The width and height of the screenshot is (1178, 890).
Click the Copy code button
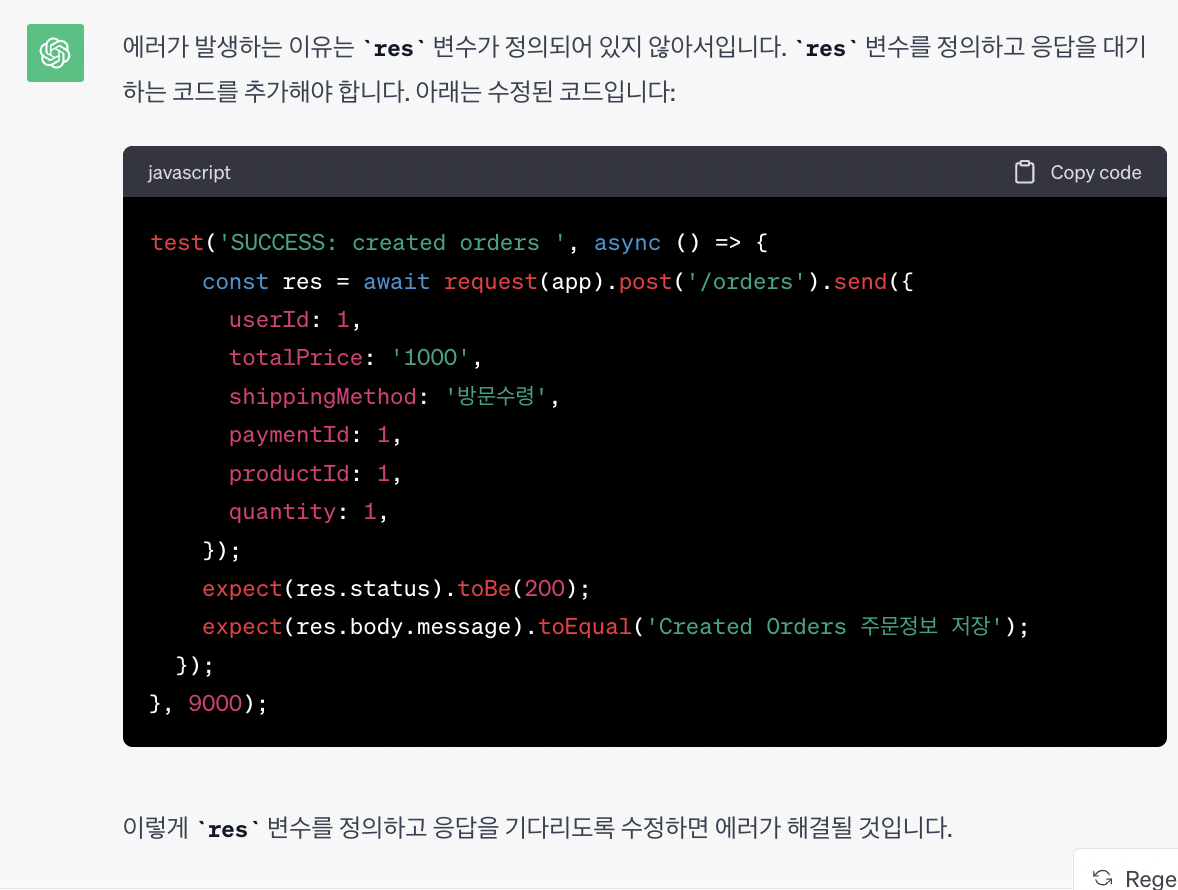[x=1077, y=172]
